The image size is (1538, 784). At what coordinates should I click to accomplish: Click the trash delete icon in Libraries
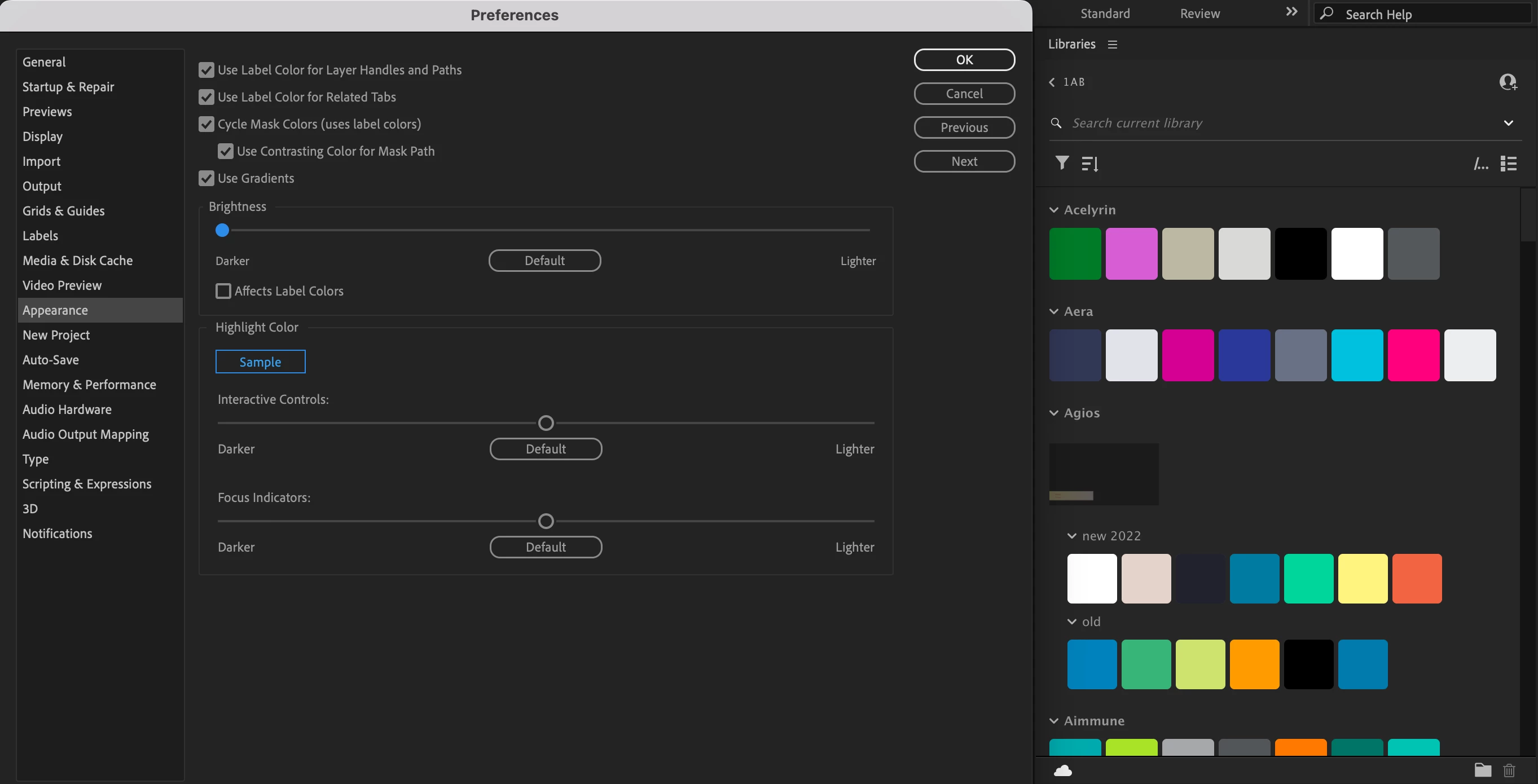point(1509,770)
